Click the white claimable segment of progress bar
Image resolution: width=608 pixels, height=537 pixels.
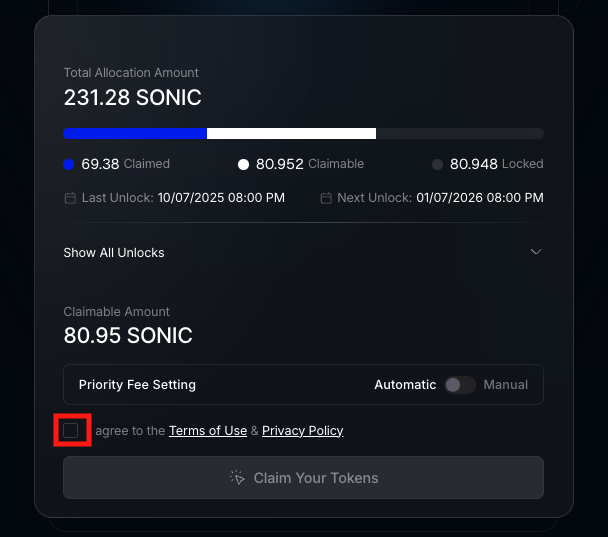pyautogui.click(x=291, y=133)
